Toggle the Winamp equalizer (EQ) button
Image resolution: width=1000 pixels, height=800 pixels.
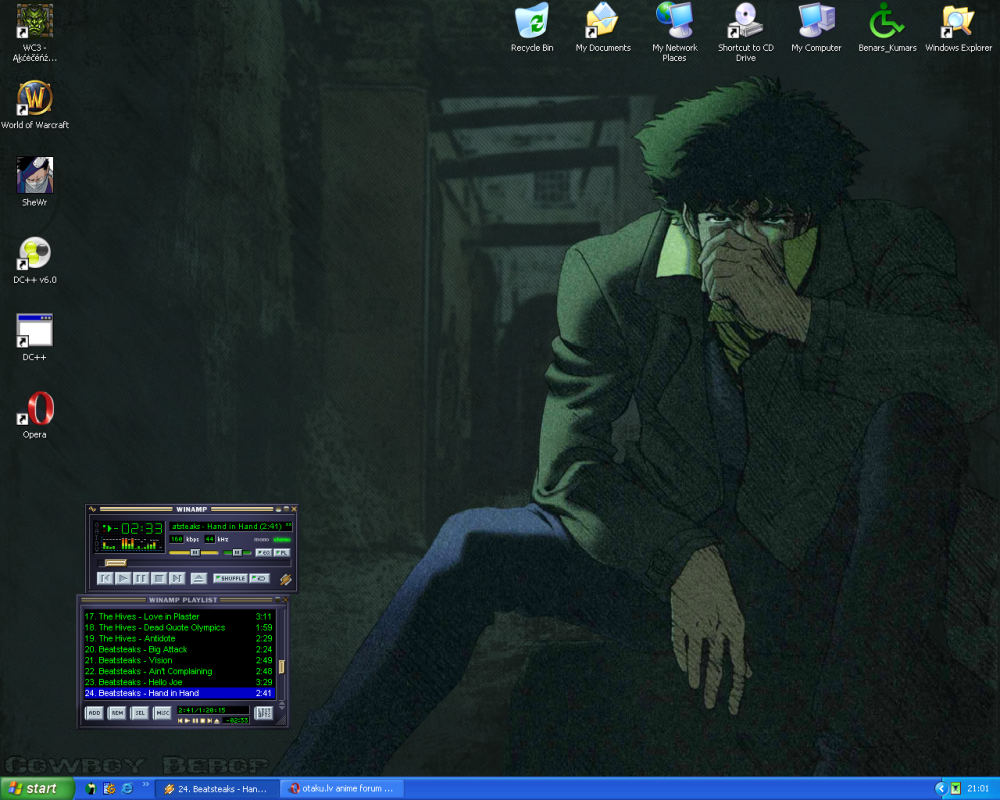(263, 552)
